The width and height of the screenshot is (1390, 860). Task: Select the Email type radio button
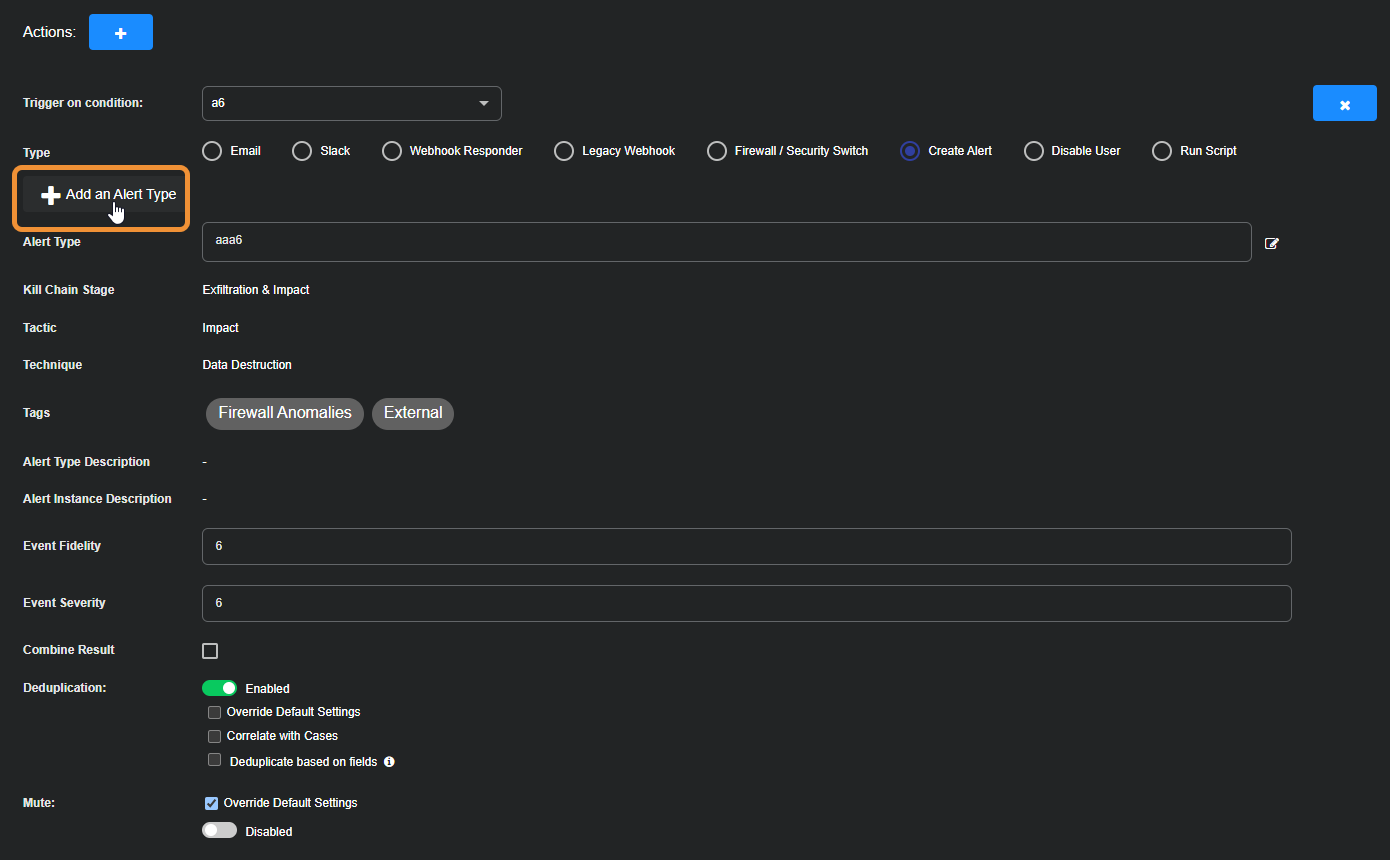click(212, 151)
